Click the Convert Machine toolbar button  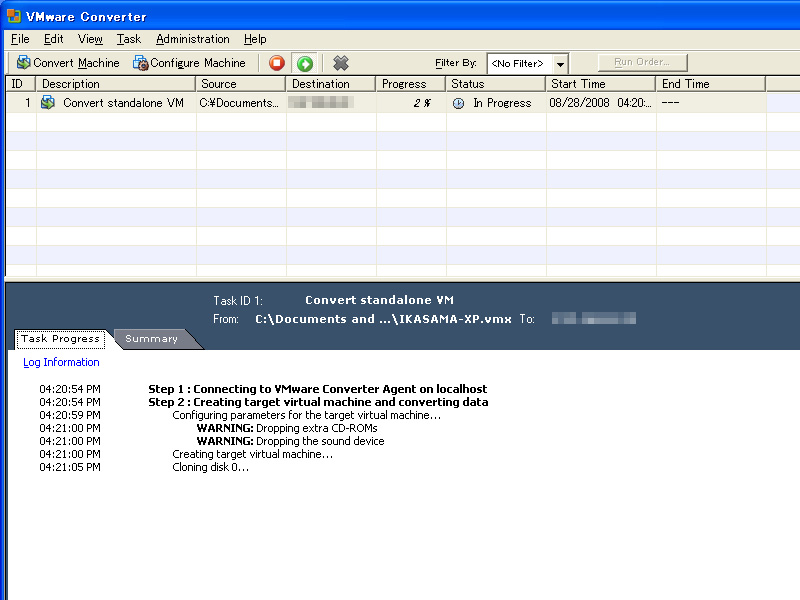coord(68,63)
